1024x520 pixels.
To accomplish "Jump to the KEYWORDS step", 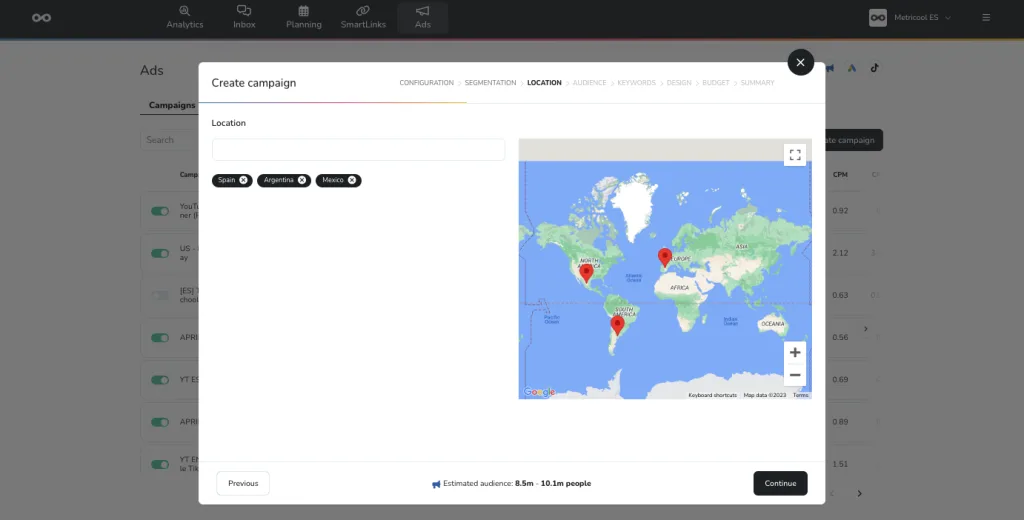I will [x=636, y=83].
